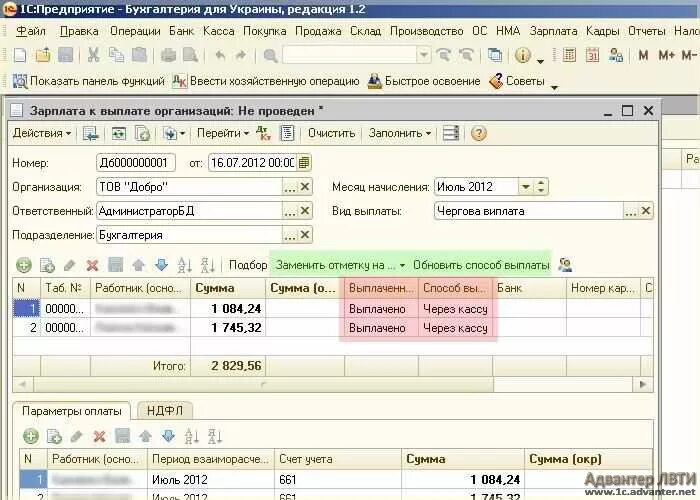Delete row with red X in employees table
The image size is (700, 500).
92,265
